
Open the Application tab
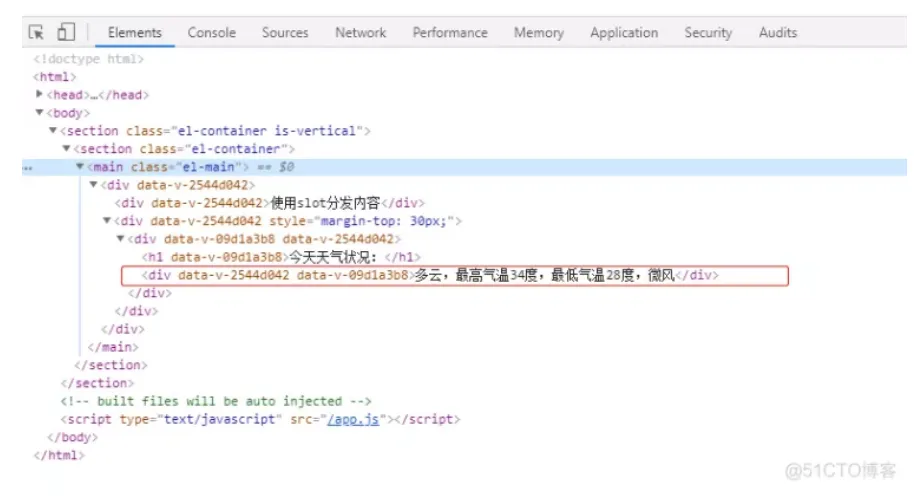tap(624, 33)
